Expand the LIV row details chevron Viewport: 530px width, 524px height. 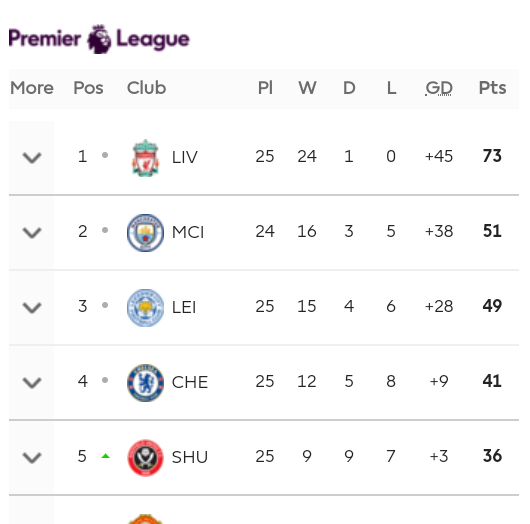coord(32,158)
